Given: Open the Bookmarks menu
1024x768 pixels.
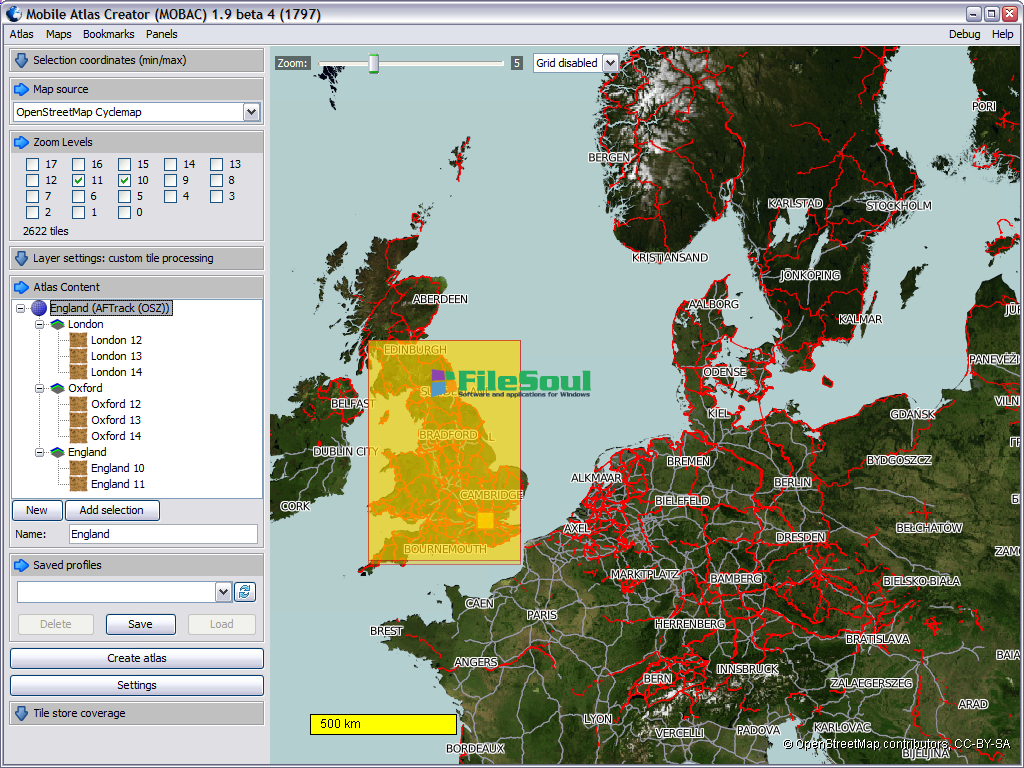Looking at the screenshot, I should (x=108, y=34).
